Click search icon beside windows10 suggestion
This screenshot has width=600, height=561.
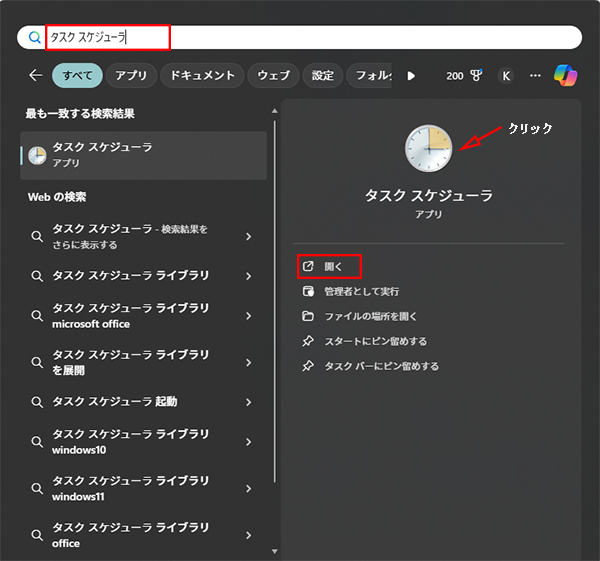(x=37, y=442)
